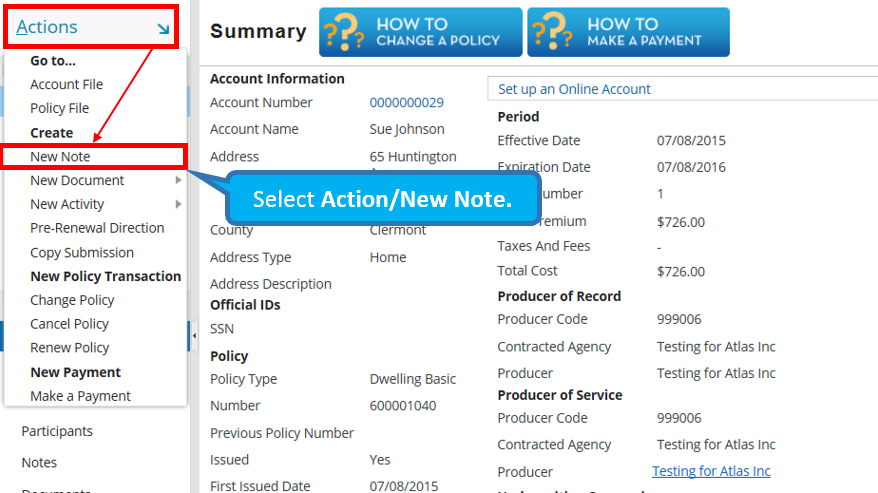The width and height of the screenshot is (878, 493).
Task: Collapse the sidebar using the divider arrow
Action: 194,334
